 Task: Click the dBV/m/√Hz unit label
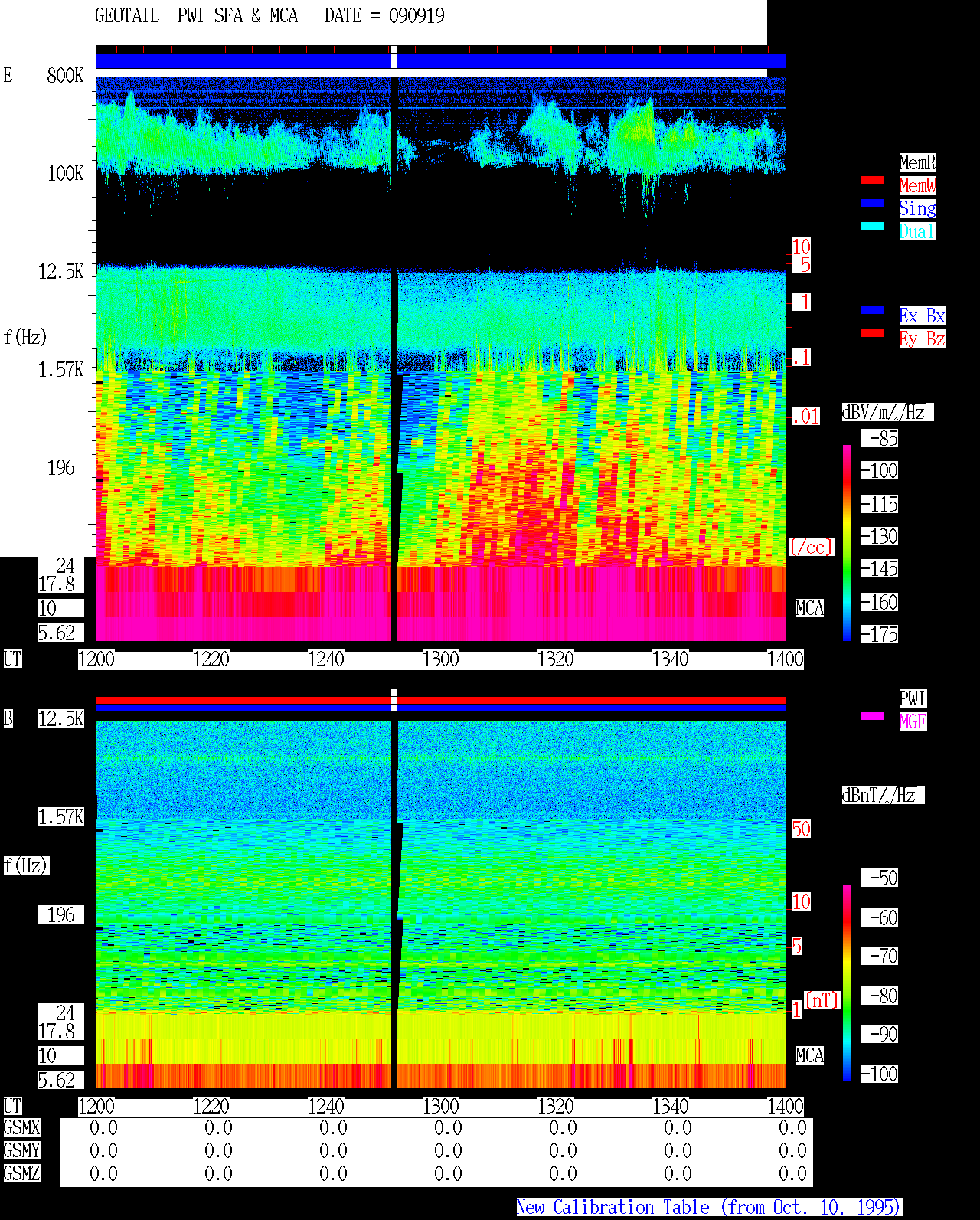(x=887, y=412)
